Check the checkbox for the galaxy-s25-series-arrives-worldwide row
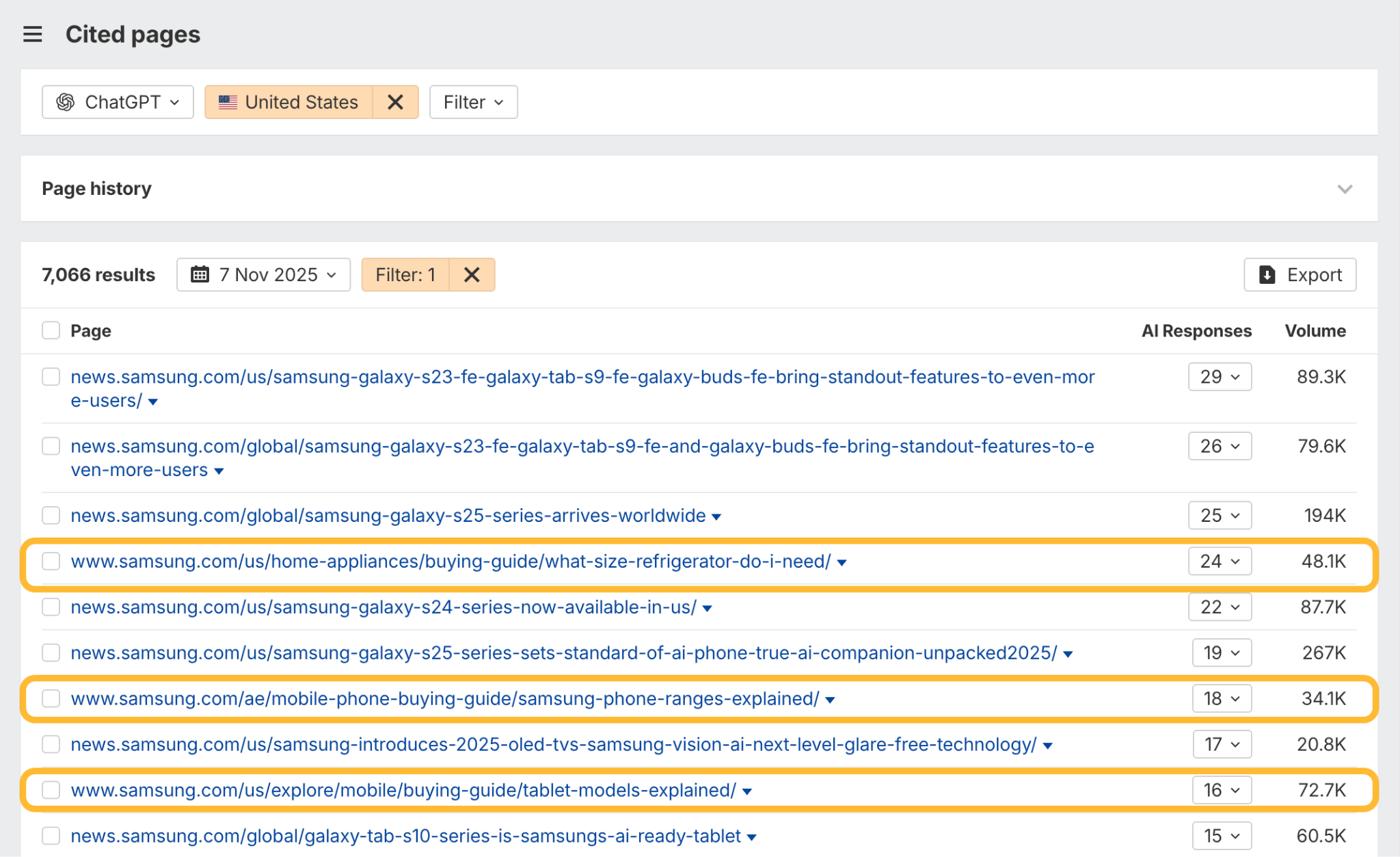 click(x=51, y=515)
